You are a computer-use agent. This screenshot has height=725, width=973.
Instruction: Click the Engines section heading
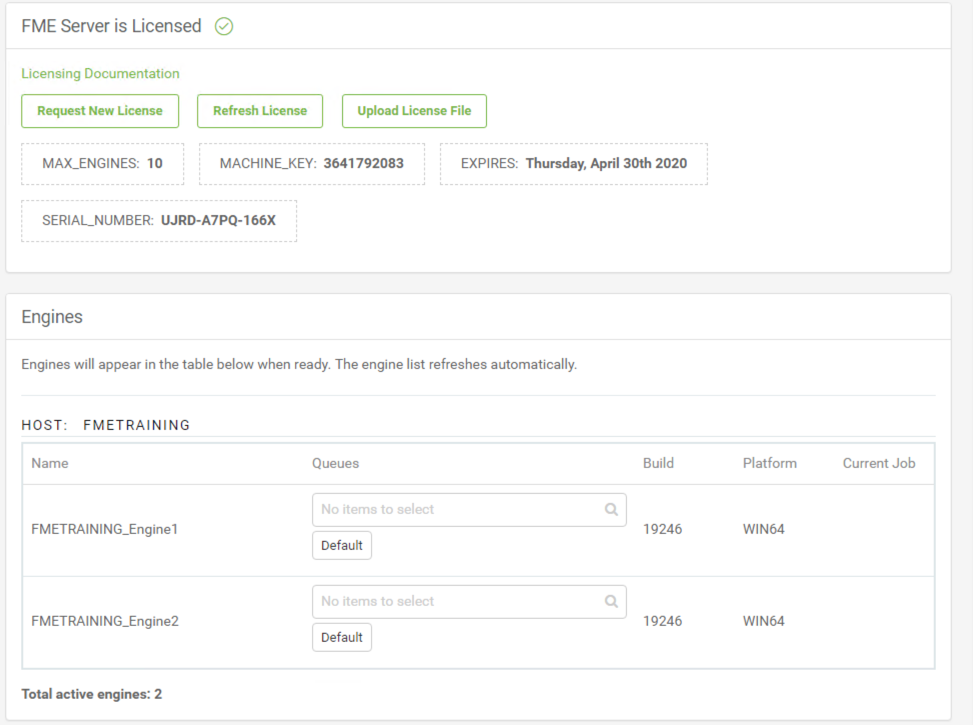point(52,317)
